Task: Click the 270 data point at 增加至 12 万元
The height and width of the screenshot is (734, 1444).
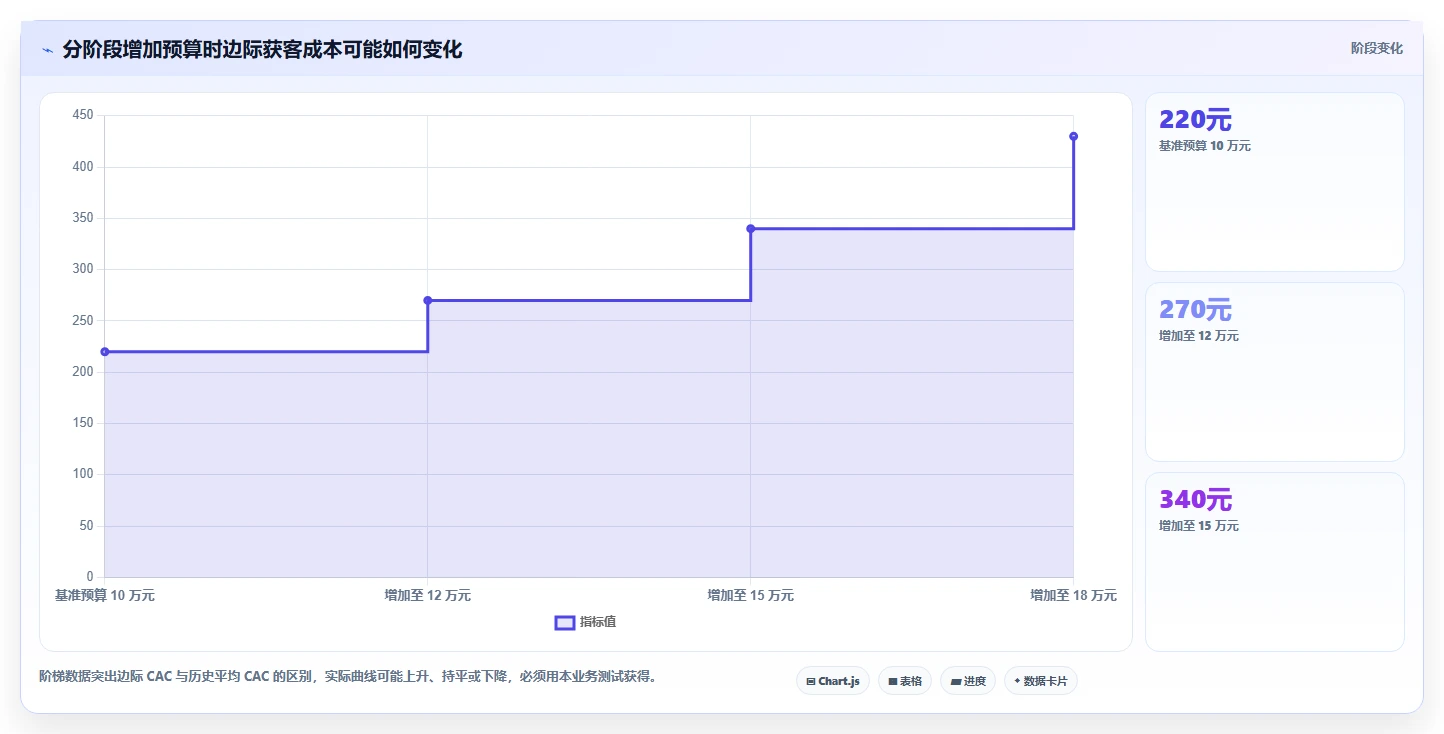Action: pyautogui.click(x=428, y=300)
